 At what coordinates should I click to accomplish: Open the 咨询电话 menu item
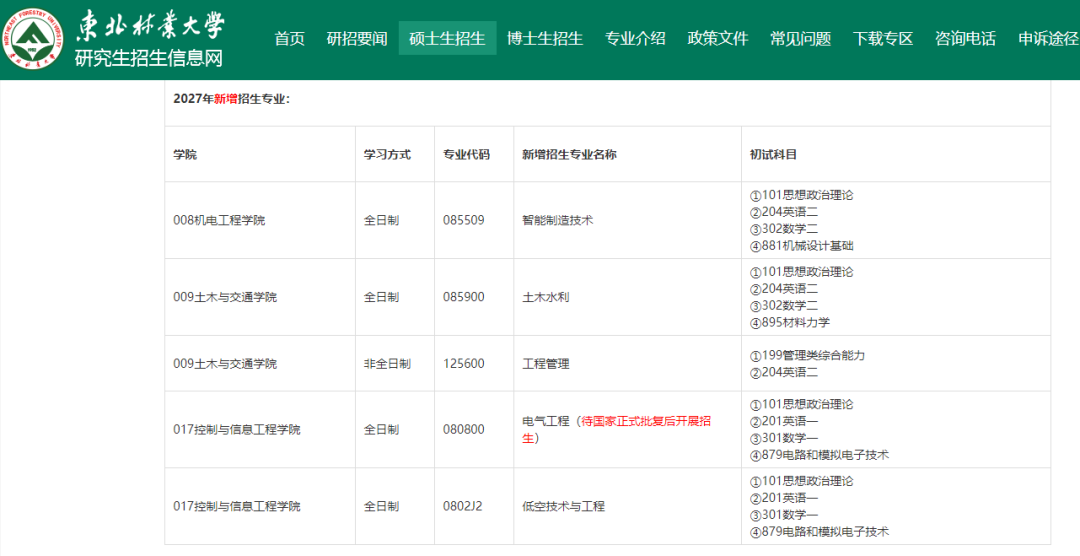point(966,39)
